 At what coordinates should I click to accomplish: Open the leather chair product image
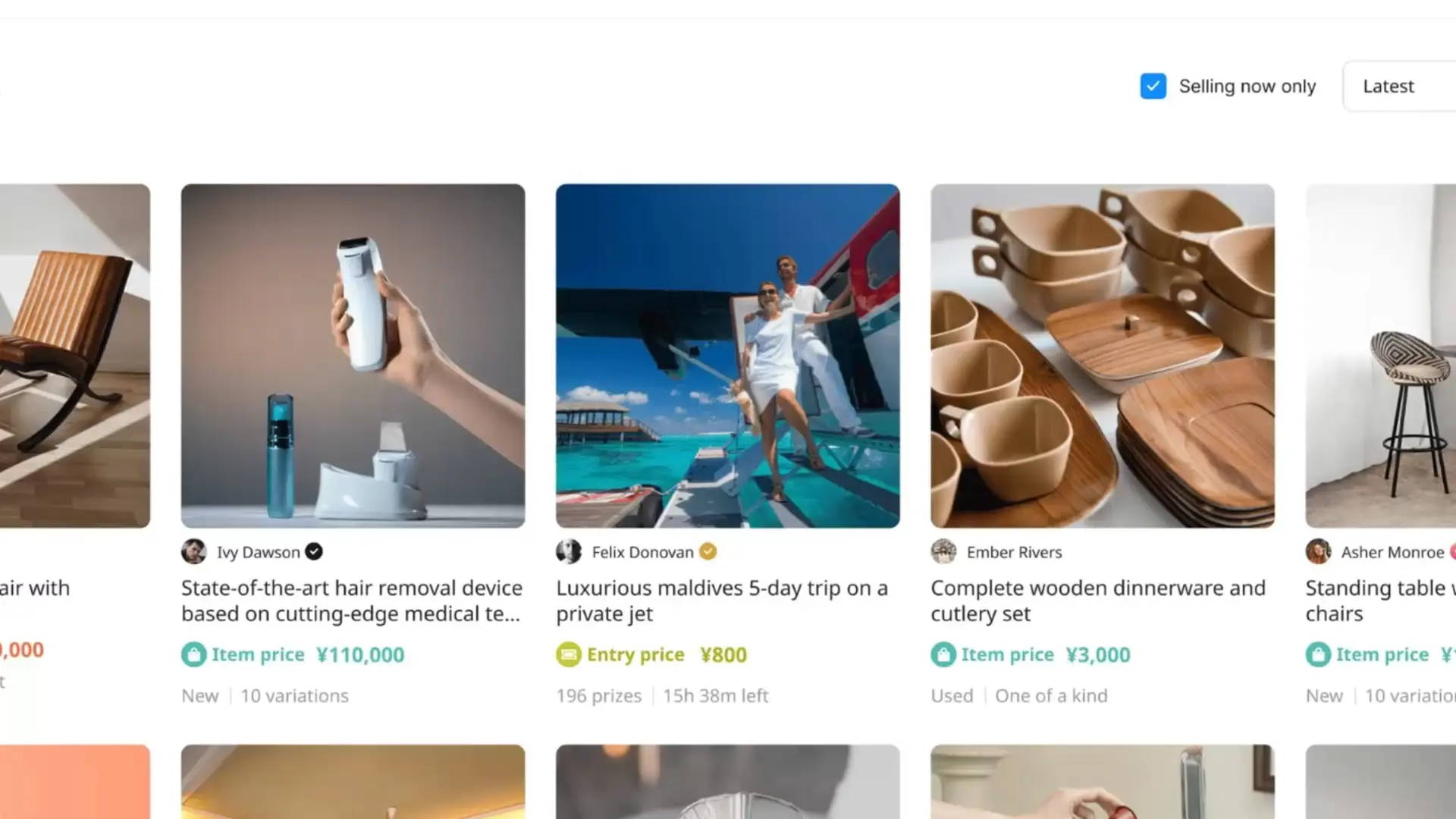pos(75,356)
